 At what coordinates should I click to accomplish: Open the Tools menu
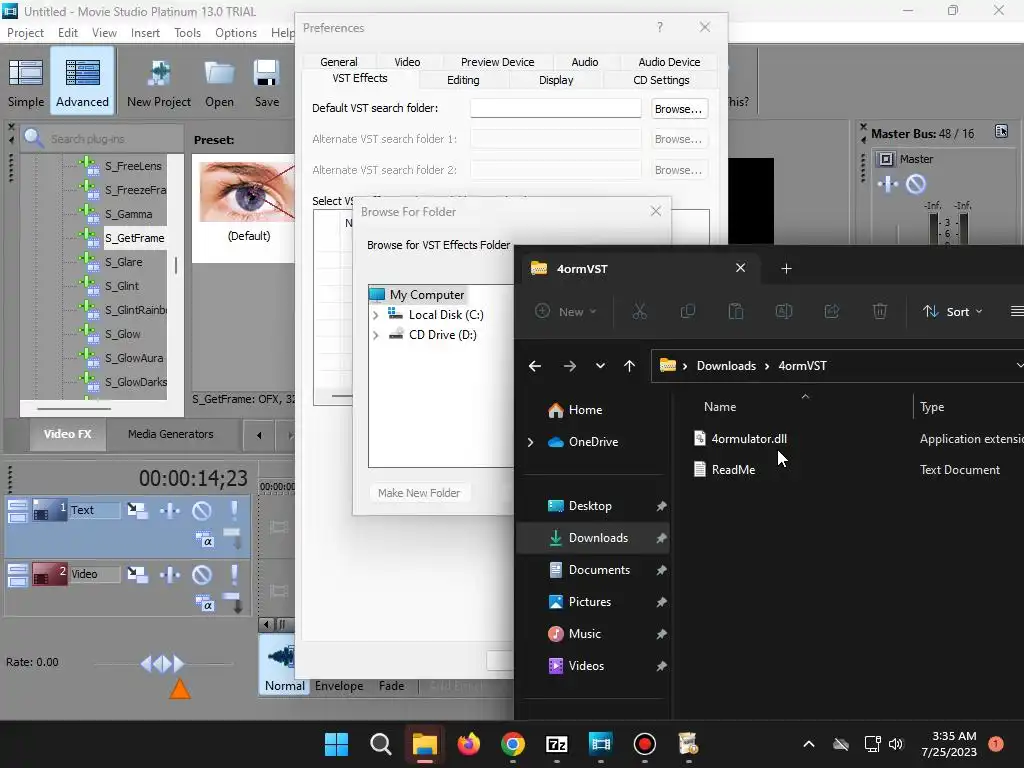click(x=187, y=33)
